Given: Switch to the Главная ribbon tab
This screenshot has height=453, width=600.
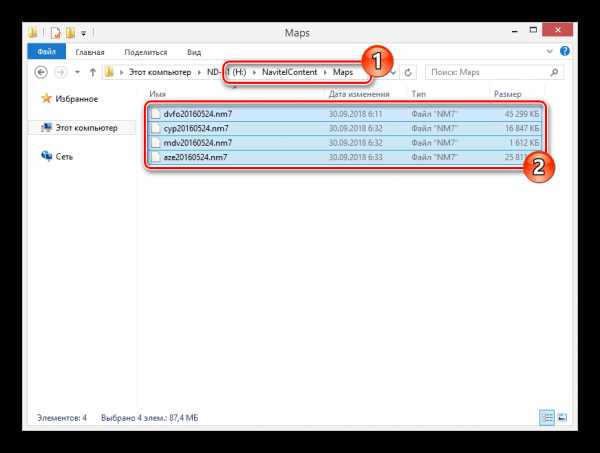Looking at the screenshot, I should coord(89,51).
